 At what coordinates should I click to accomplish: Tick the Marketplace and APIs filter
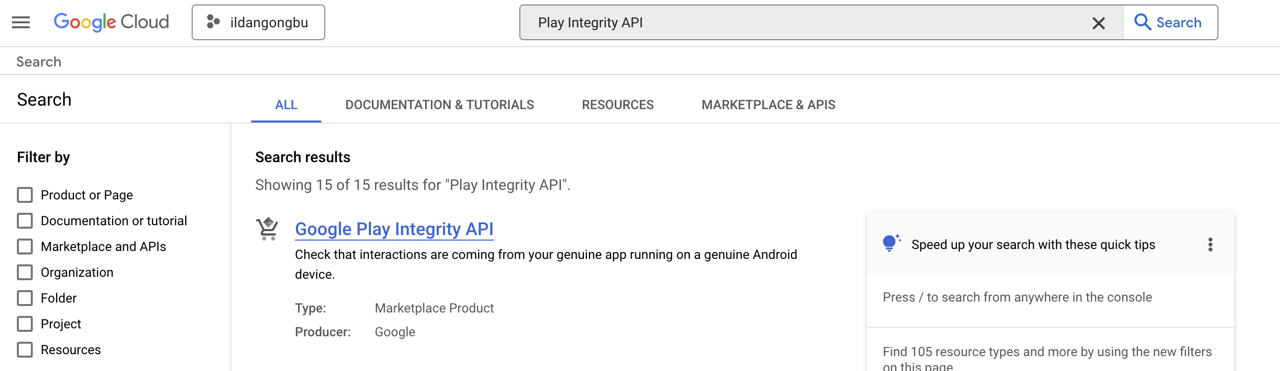pos(25,247)
